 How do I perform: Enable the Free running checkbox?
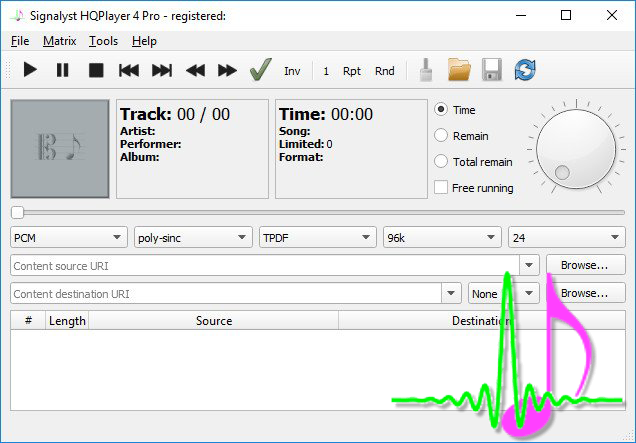coord(441,187)
